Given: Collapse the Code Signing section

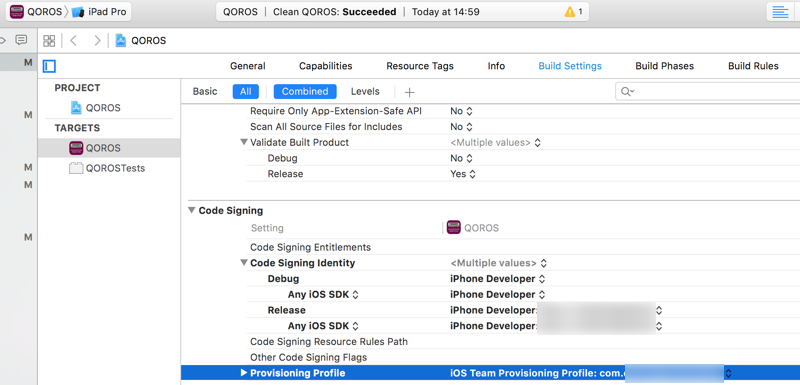Looking at the screenshot, I should tap(192, 211).
